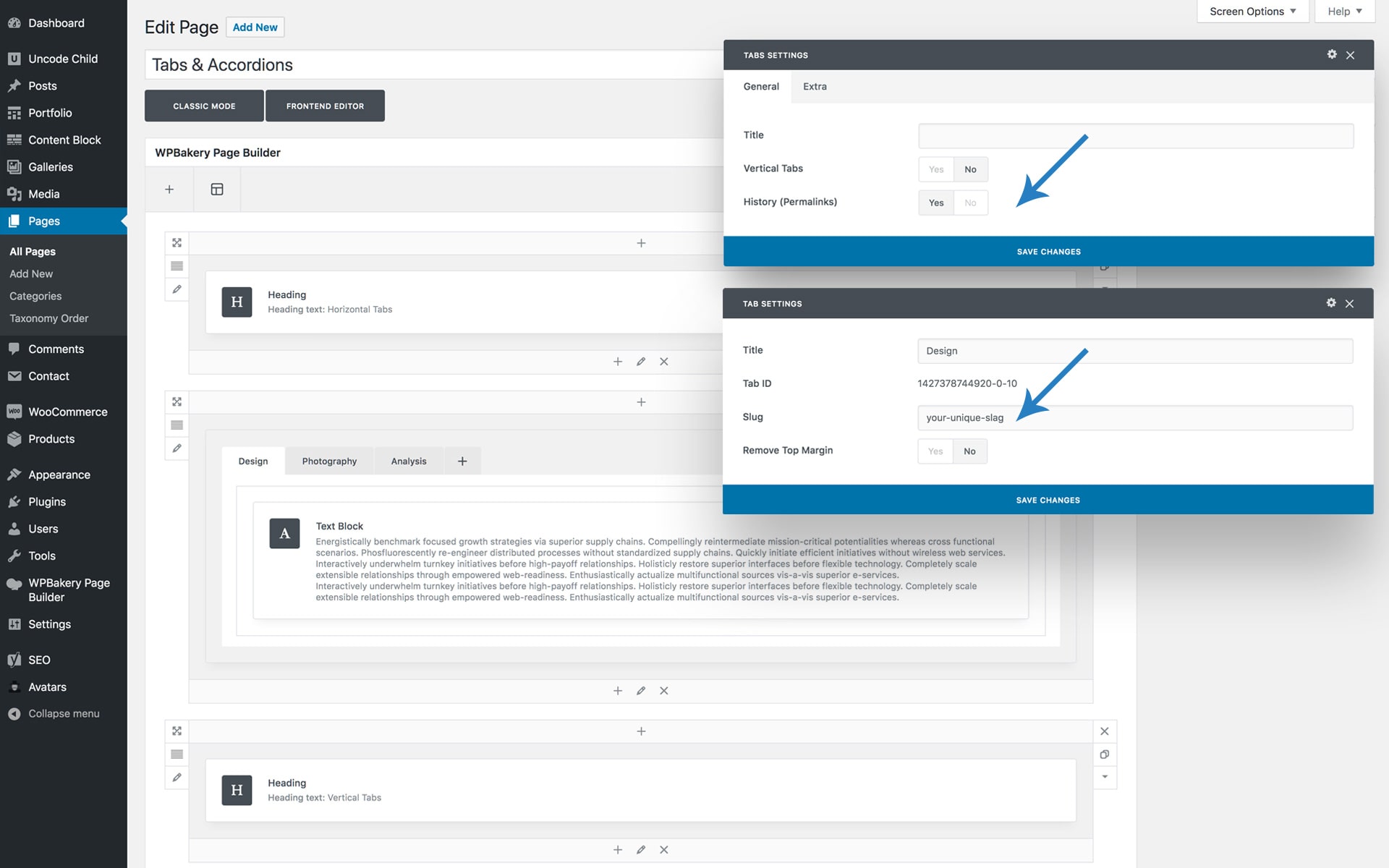Expand the Help dropdown
Viewport: 1389px width, 868px height.
pos(1344,12)
